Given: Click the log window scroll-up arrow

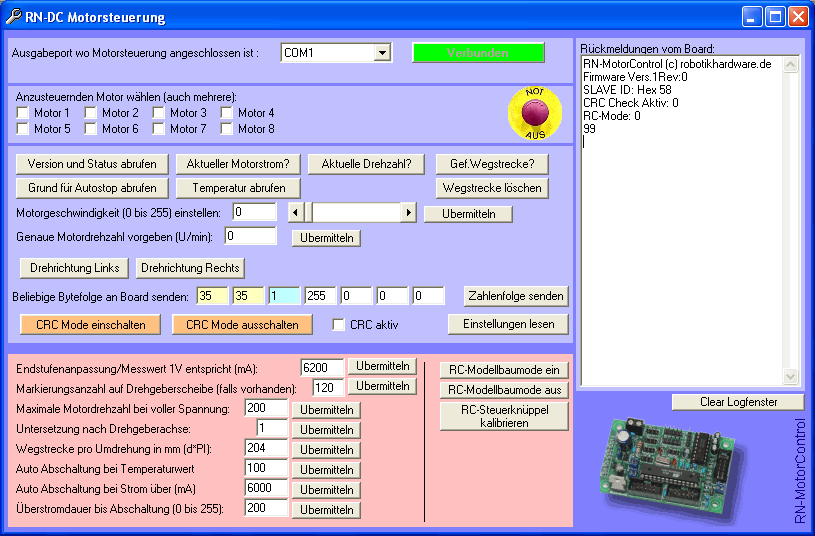Looking at the screenshot, I should pyautogui.click(x=791, y=65).
